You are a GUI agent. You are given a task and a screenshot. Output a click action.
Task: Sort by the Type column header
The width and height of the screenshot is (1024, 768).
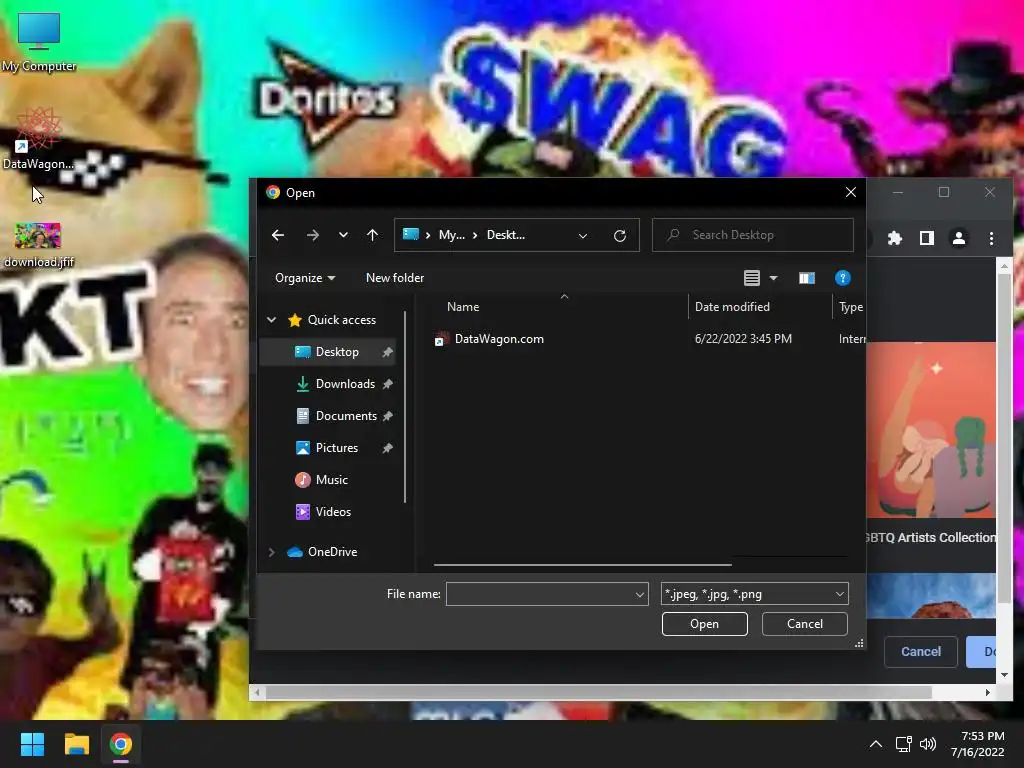tap(850, 307)
